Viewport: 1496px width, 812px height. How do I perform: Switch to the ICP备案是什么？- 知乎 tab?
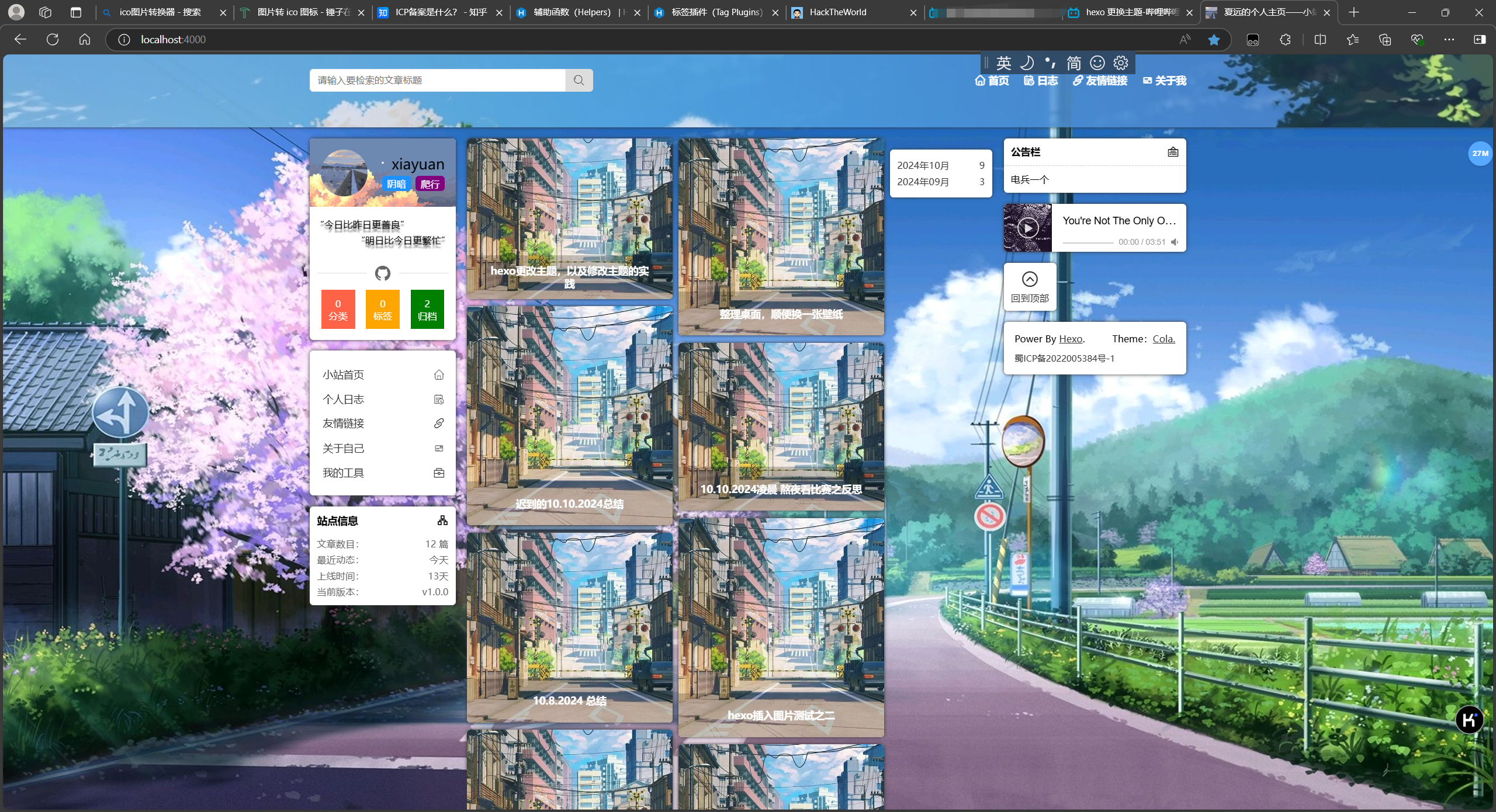440,12
